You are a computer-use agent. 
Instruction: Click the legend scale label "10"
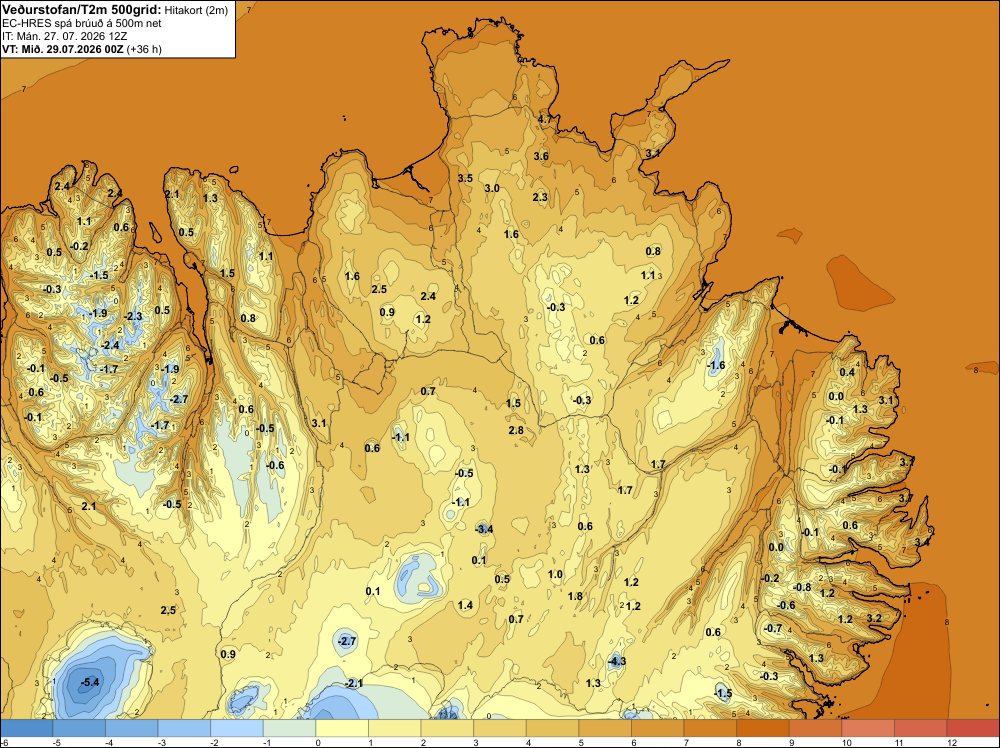click(847, 743)
